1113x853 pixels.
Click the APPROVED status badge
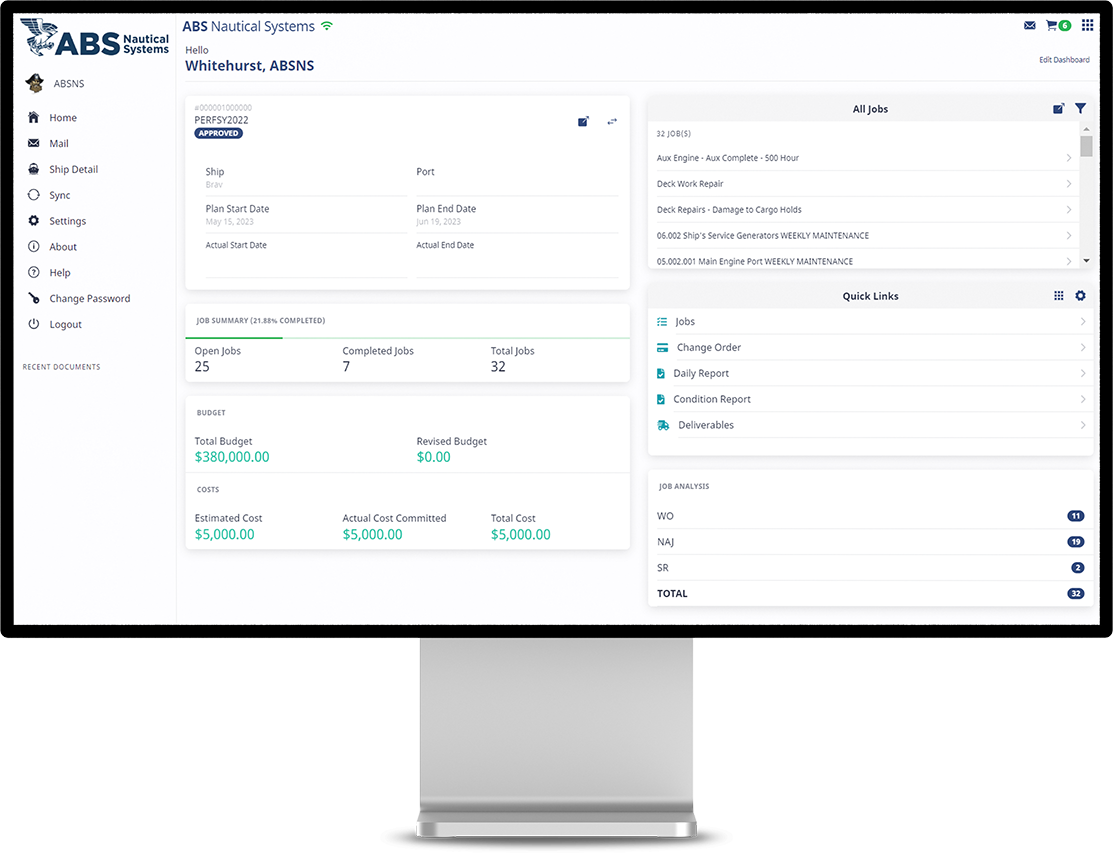(x=219, y=133)
